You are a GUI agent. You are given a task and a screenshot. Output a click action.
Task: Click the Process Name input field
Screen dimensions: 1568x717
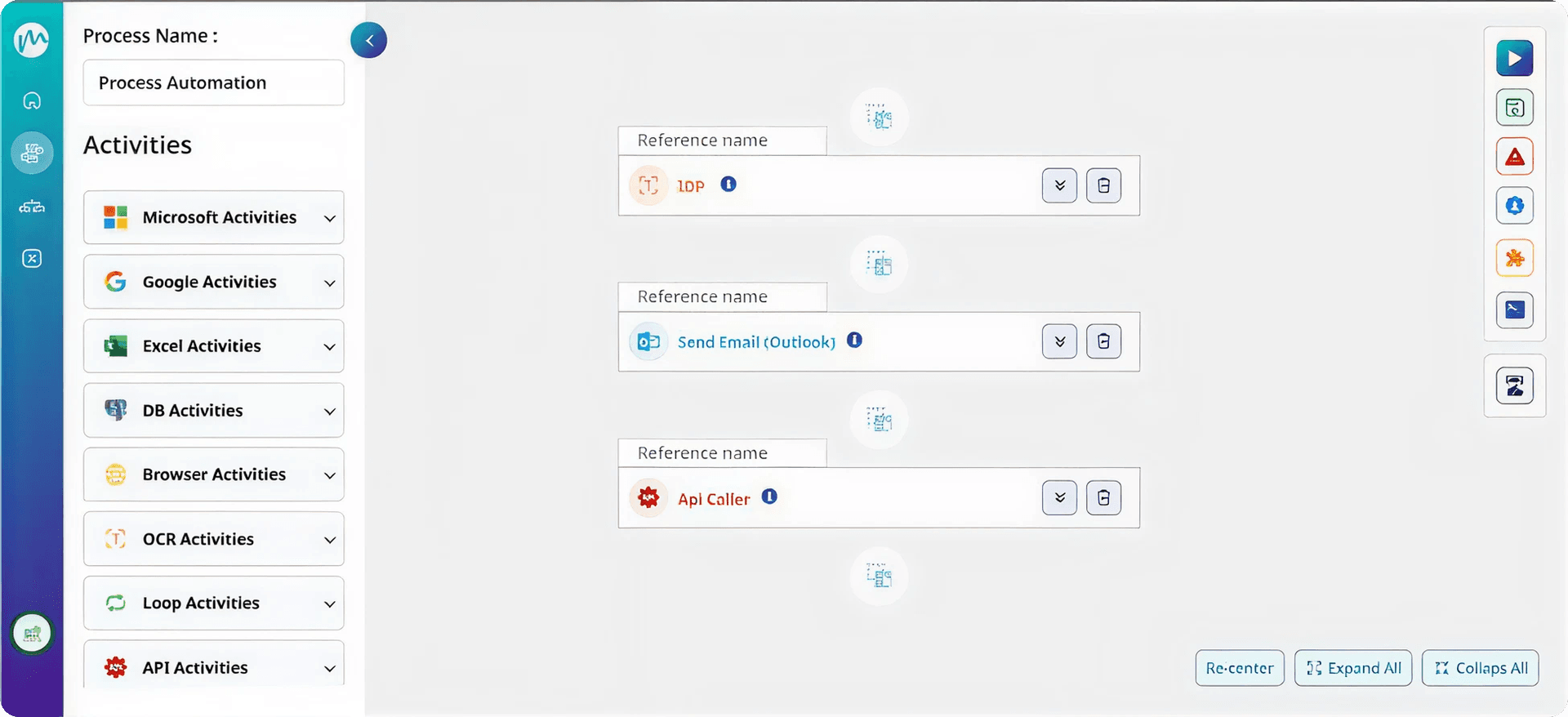point(214,82)
